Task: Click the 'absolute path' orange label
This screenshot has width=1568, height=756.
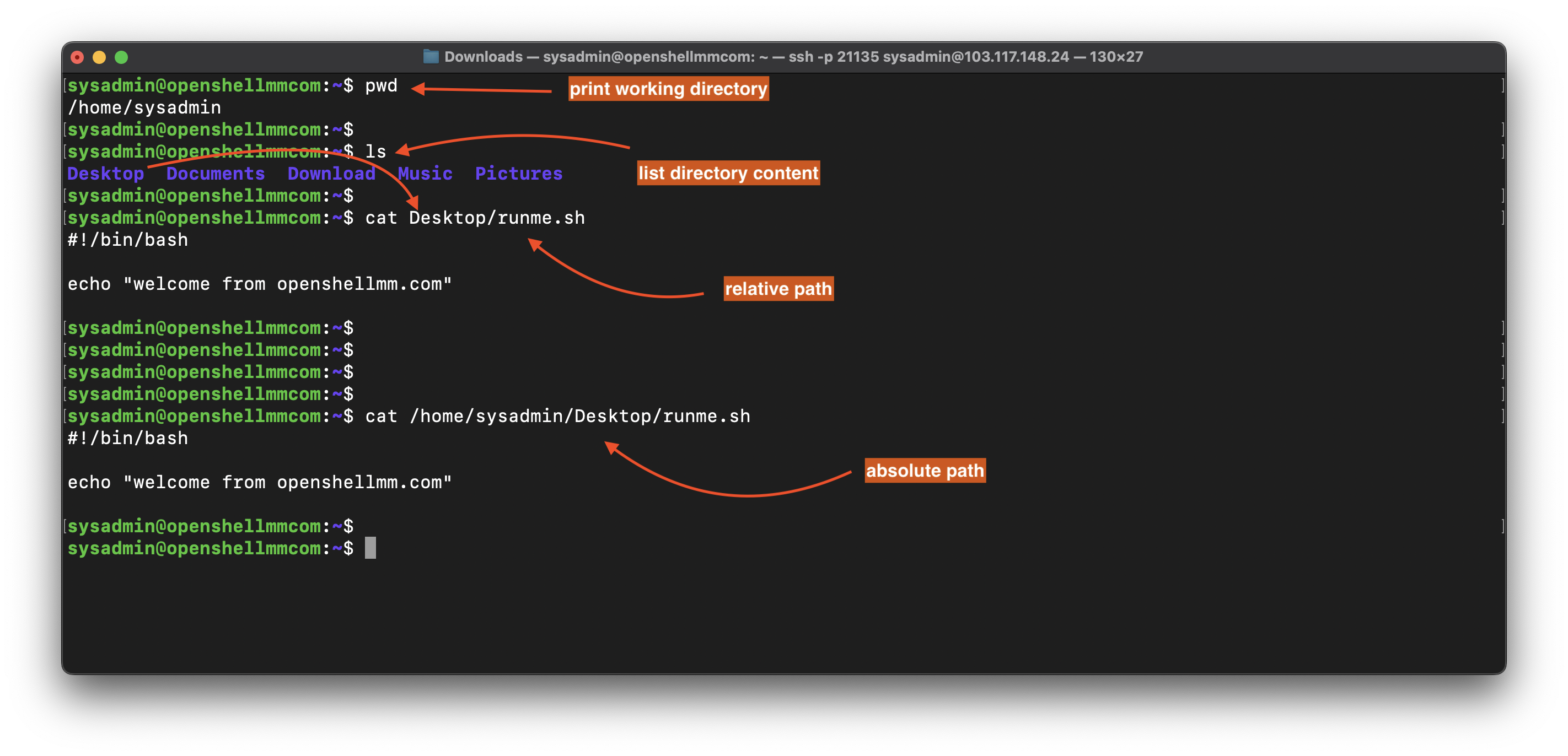Action: (925, 471)
